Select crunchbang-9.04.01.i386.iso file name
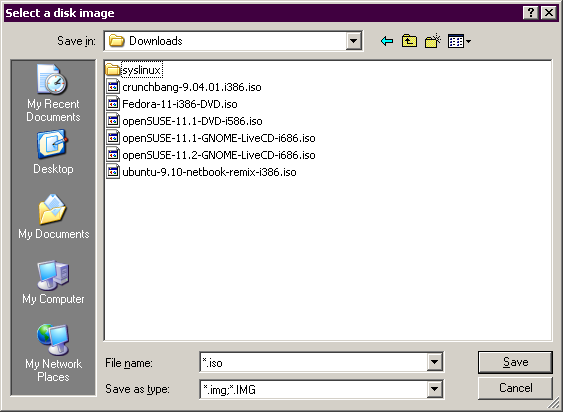563x412 pixels. pyautogui.click(x=192, y=87)
